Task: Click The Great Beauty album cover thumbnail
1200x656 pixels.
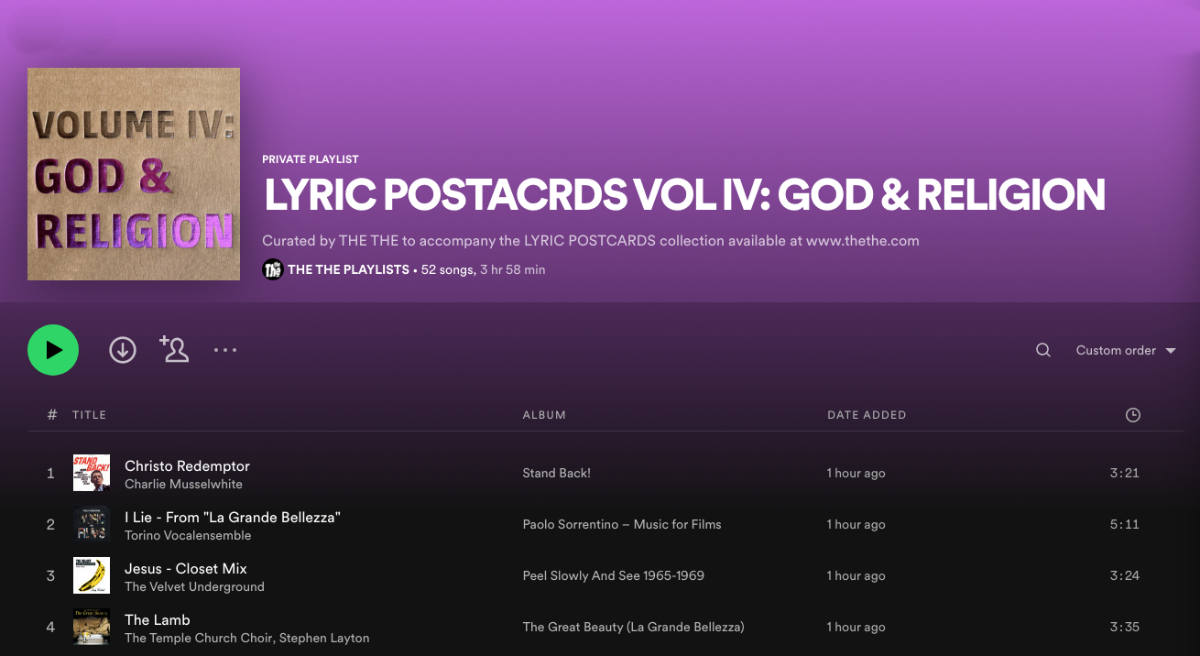Action: click(91, 626)
